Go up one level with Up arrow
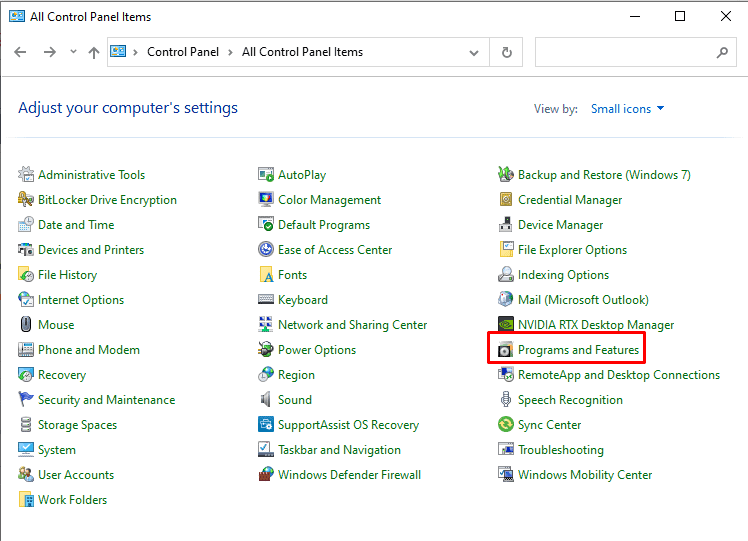This screenshot has height=541, width=748. 94,52
